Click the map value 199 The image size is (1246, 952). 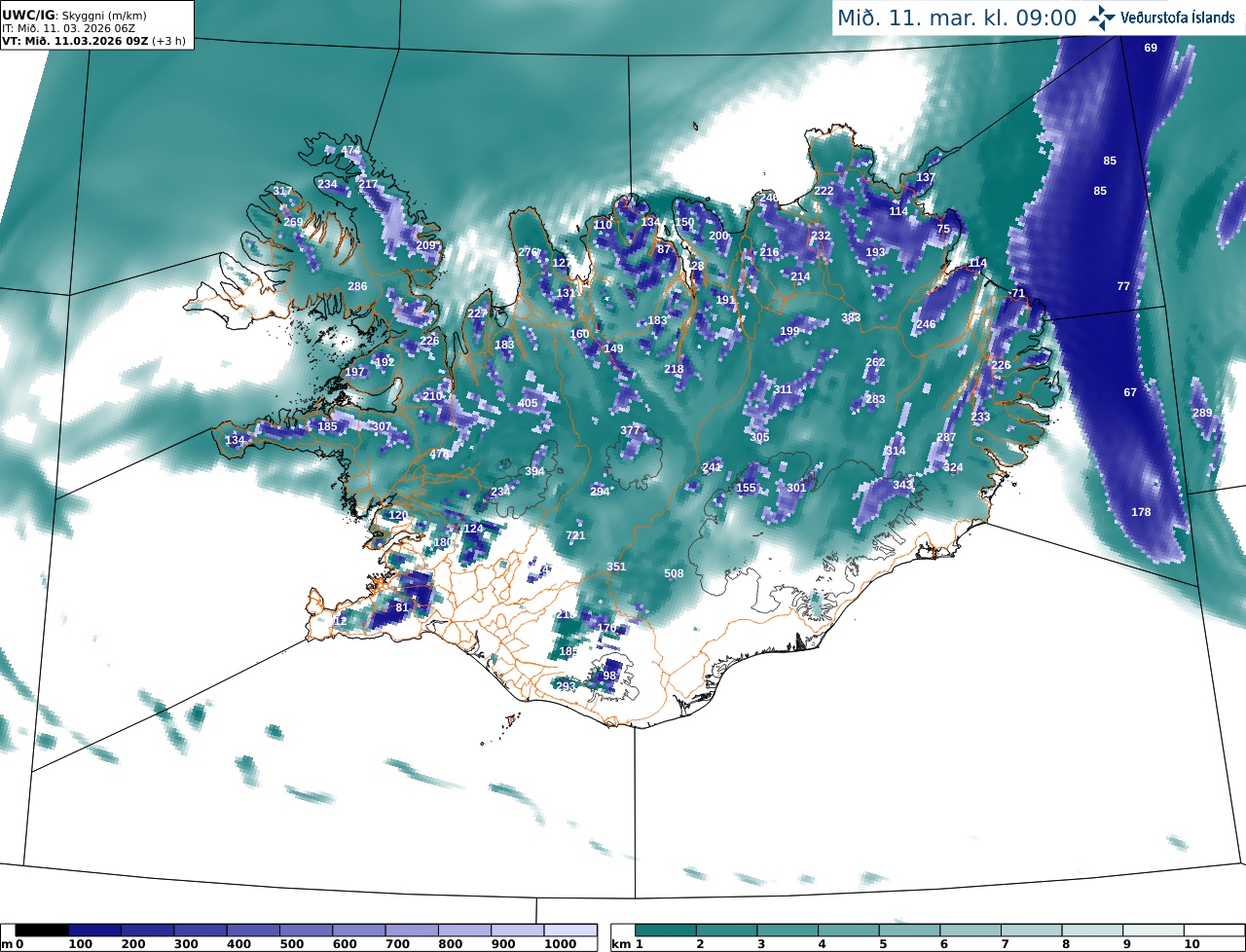(789, 331)
